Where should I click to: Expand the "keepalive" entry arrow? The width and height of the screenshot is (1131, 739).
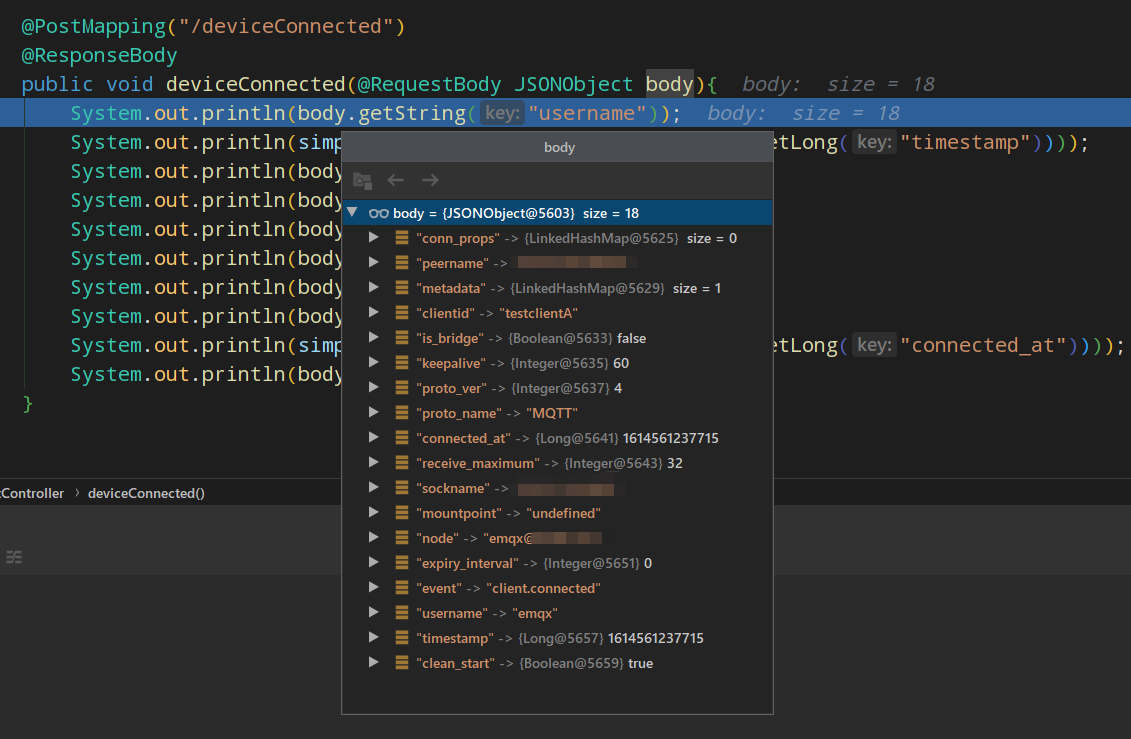click(374, 363)
